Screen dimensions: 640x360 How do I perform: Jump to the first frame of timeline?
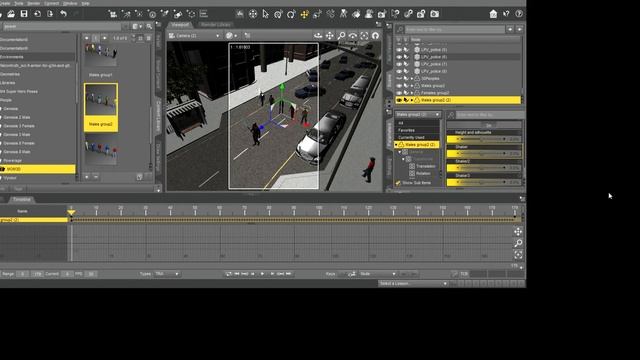(237, 274)
